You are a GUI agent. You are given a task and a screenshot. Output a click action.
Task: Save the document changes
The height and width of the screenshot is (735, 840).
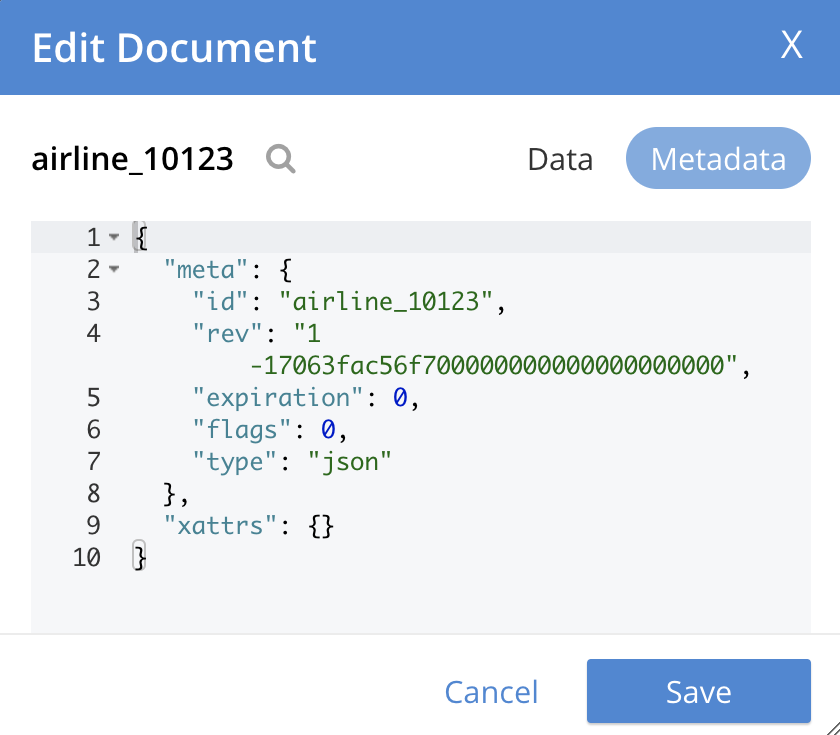pos(698,691)
